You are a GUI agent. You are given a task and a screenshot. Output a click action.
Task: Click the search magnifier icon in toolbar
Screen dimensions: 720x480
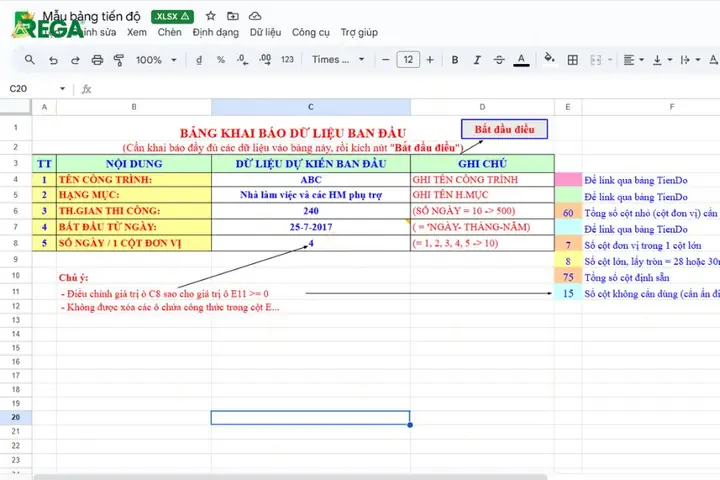tap(29, 60)
